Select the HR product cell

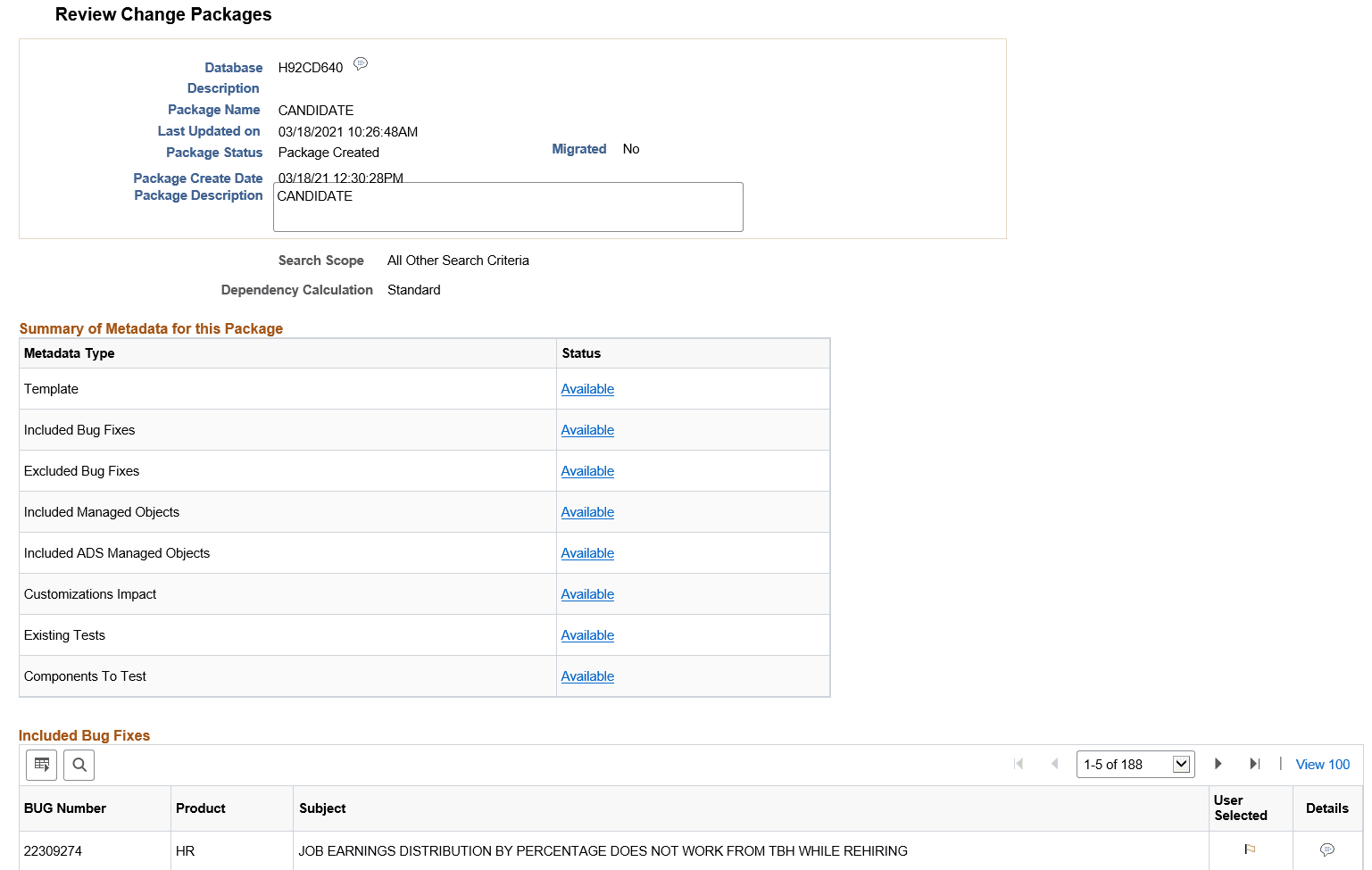pyautogui.click(x=185, y=851)
